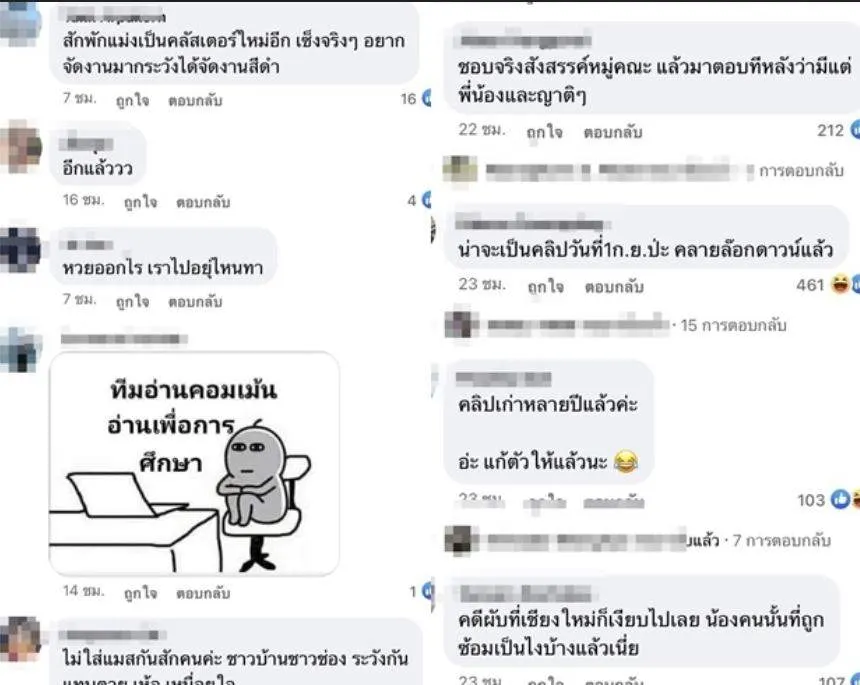Open the replier avatar on the 15 replies row
This screenshot has width=860, height=685.
462,324
